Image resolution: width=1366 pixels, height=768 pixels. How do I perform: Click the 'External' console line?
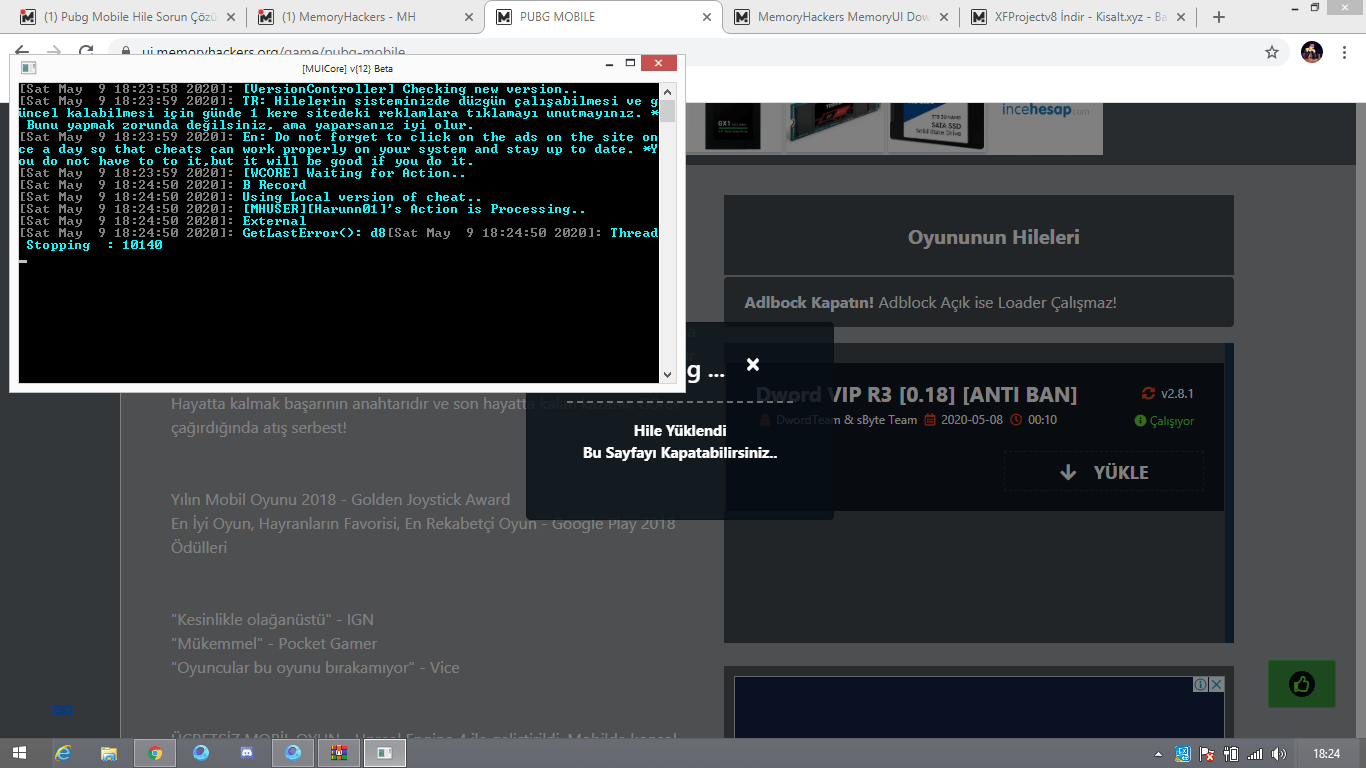pos(163,221)
